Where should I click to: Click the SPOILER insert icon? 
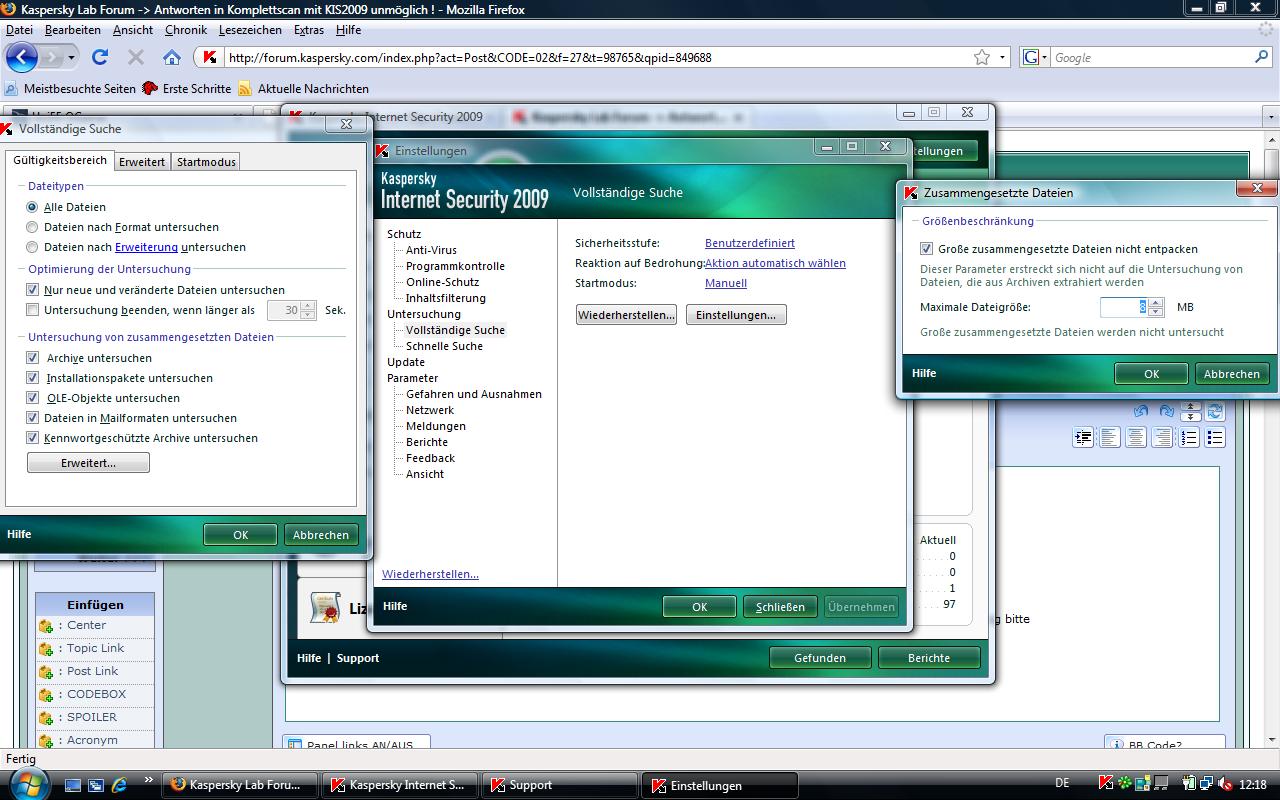[46, 718]
